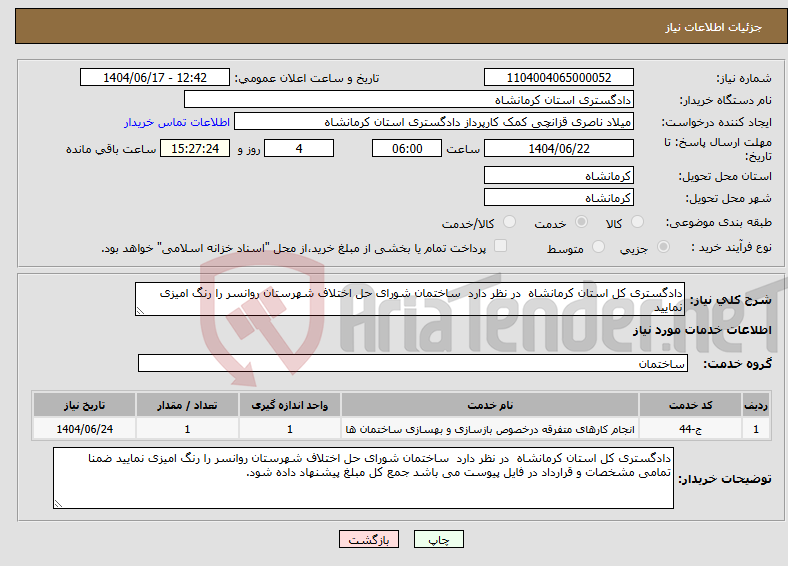Click the service name cell in row 1
Image resolution: width=788 pixels, height=566 pixels.
click(490, 429)
